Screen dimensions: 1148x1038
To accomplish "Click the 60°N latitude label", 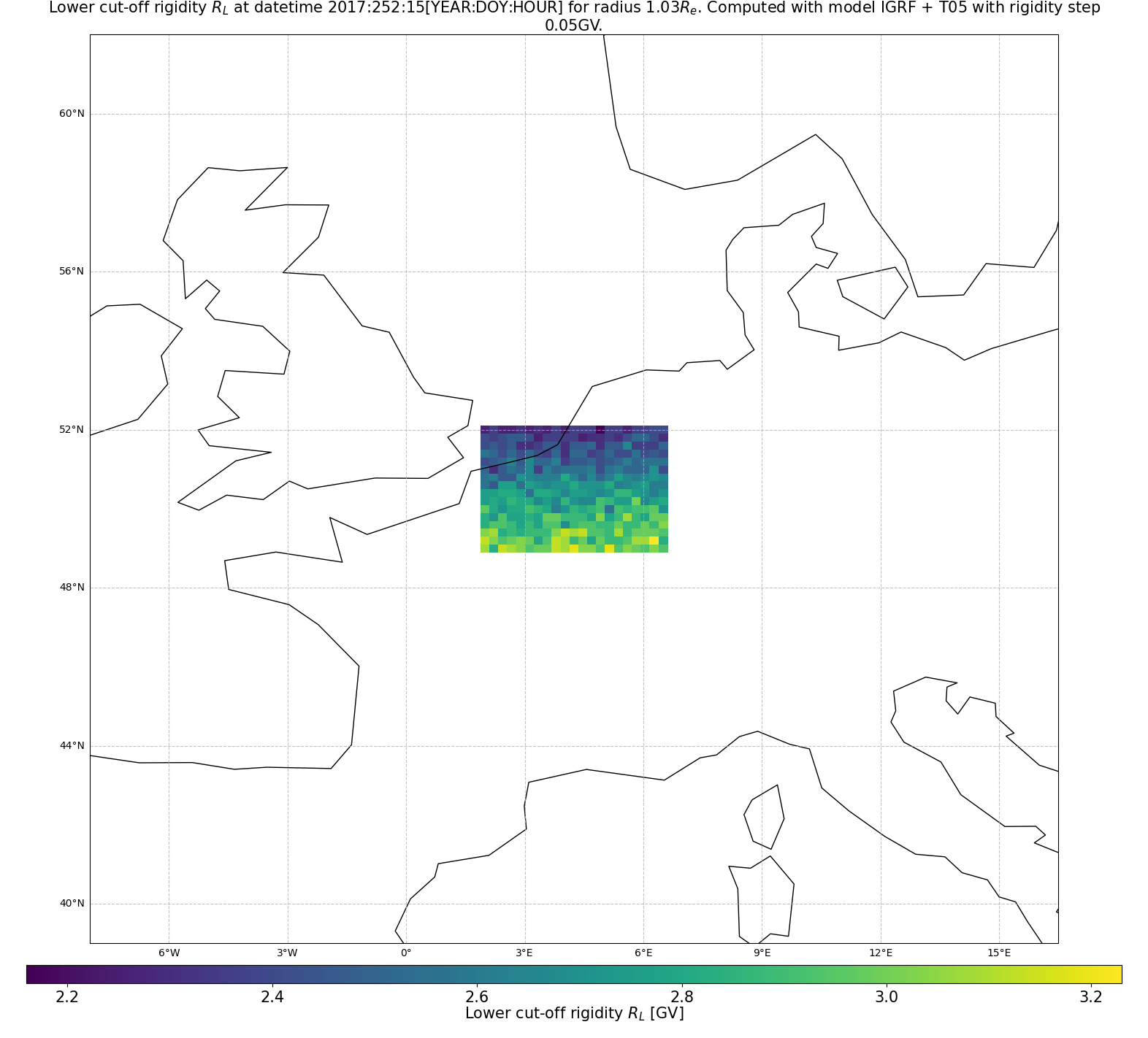I will coord(72,114).
